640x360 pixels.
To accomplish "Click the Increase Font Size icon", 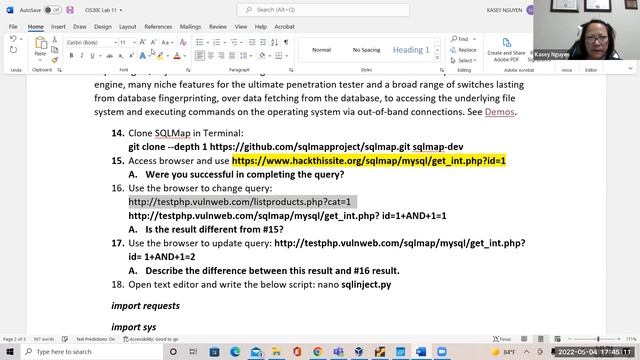I will (142, 42).
